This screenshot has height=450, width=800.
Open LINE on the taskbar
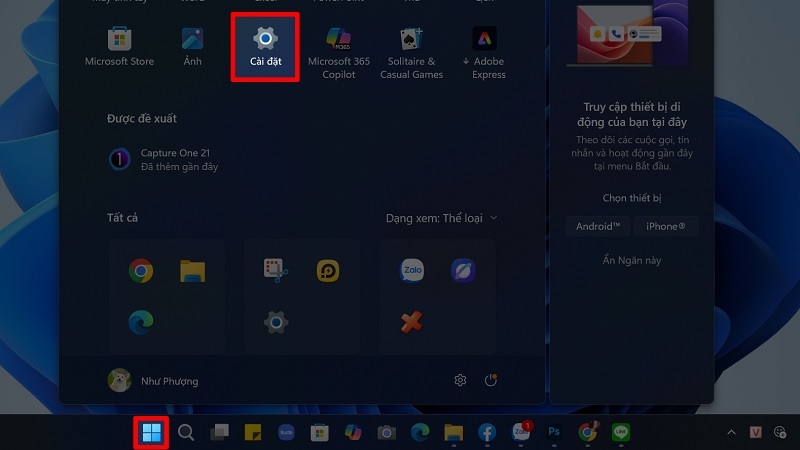tap(621, 433)
